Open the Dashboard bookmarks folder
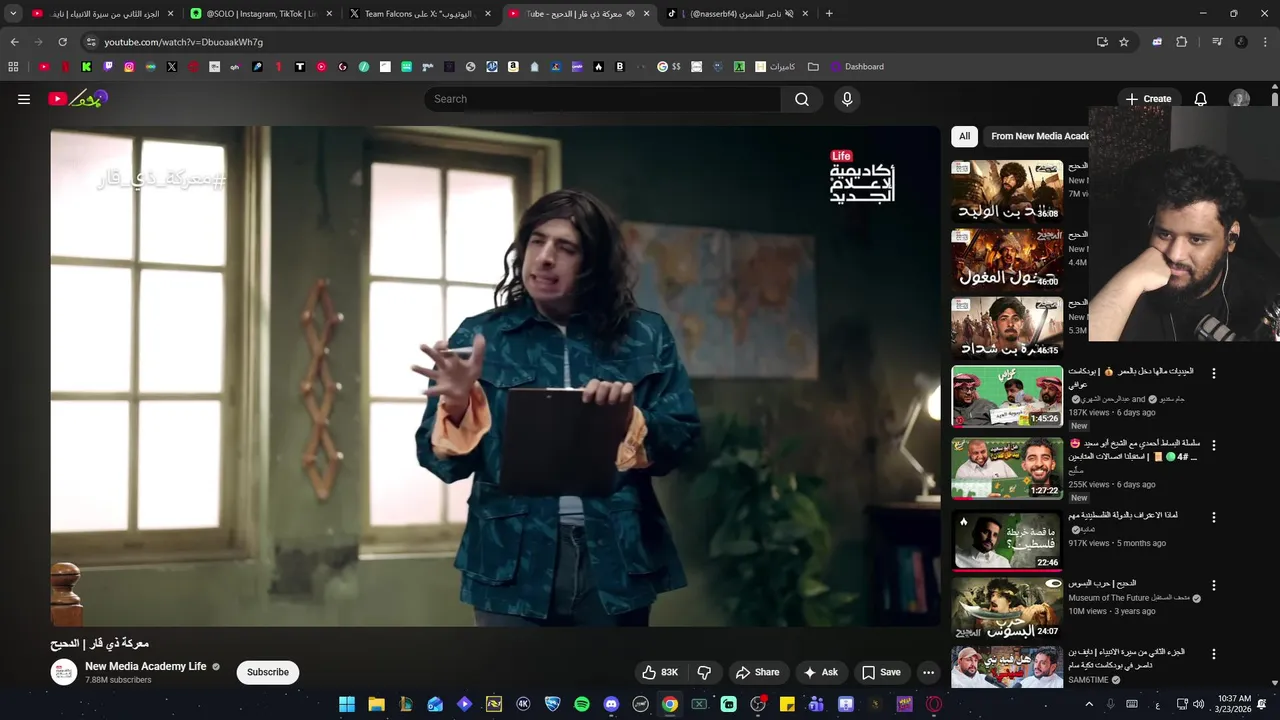 tap(856, 67)
